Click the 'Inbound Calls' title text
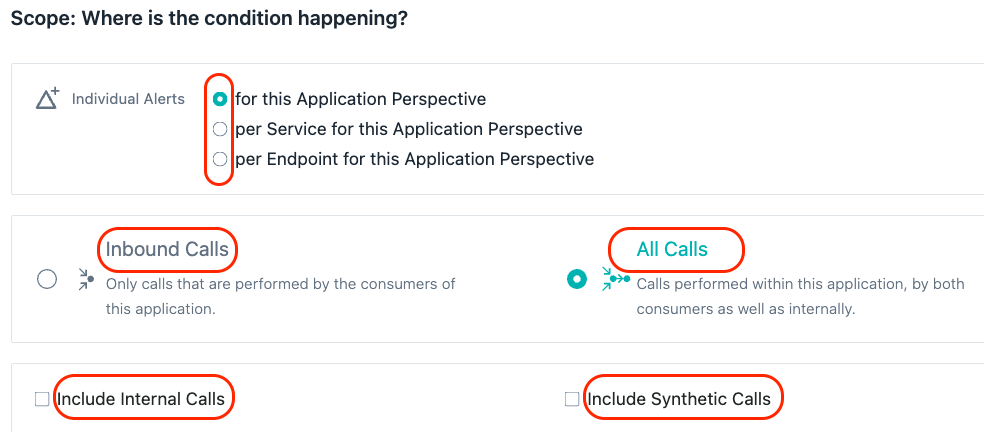 point(167,249)
